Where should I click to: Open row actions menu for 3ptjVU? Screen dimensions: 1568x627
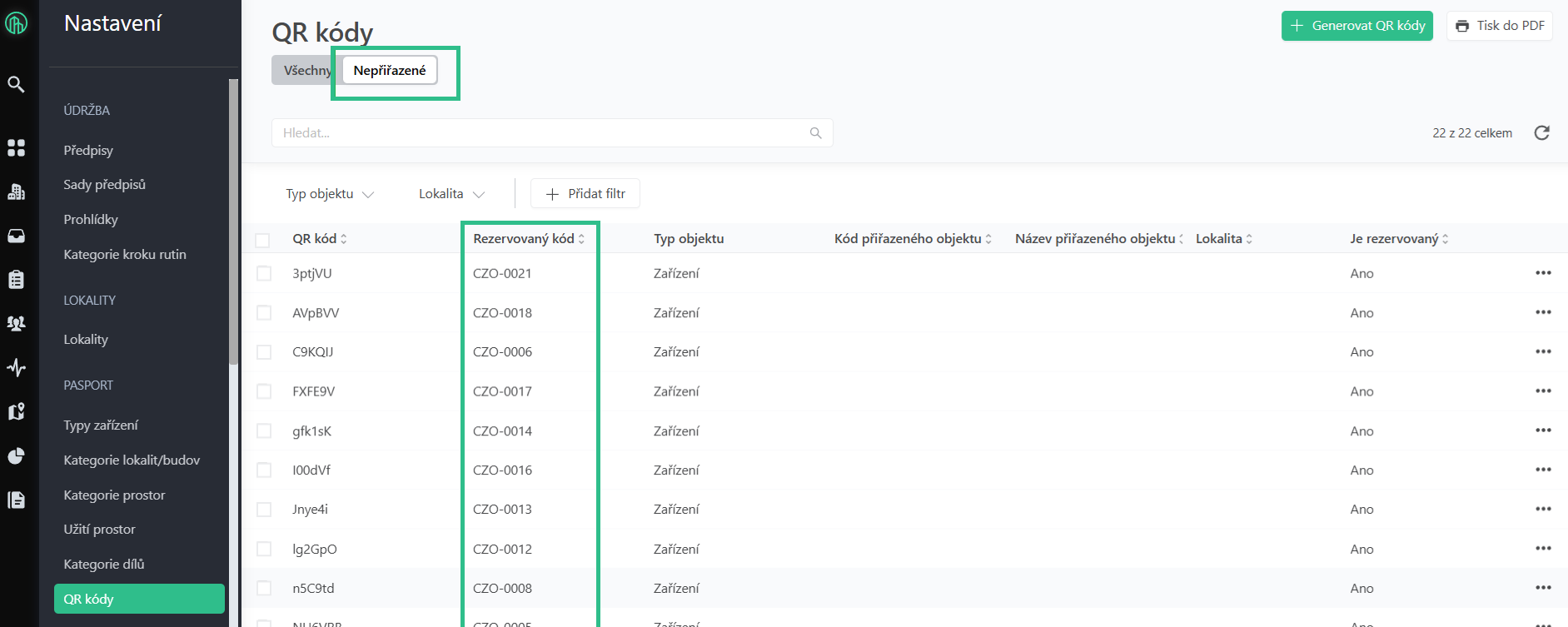click(1542, 273)
